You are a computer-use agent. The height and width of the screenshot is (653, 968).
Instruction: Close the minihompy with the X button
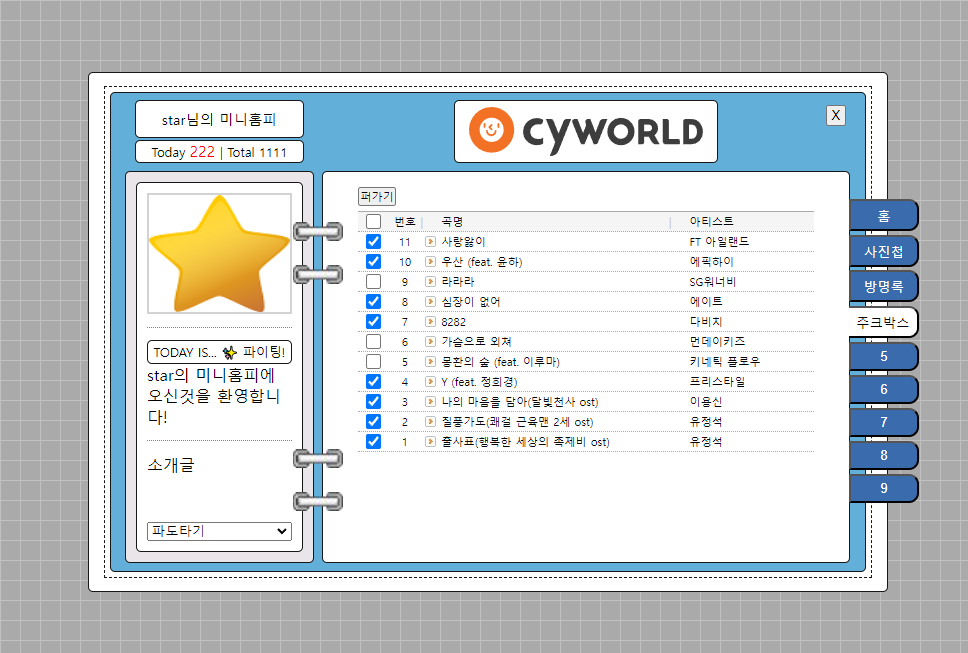click(835, 115)
